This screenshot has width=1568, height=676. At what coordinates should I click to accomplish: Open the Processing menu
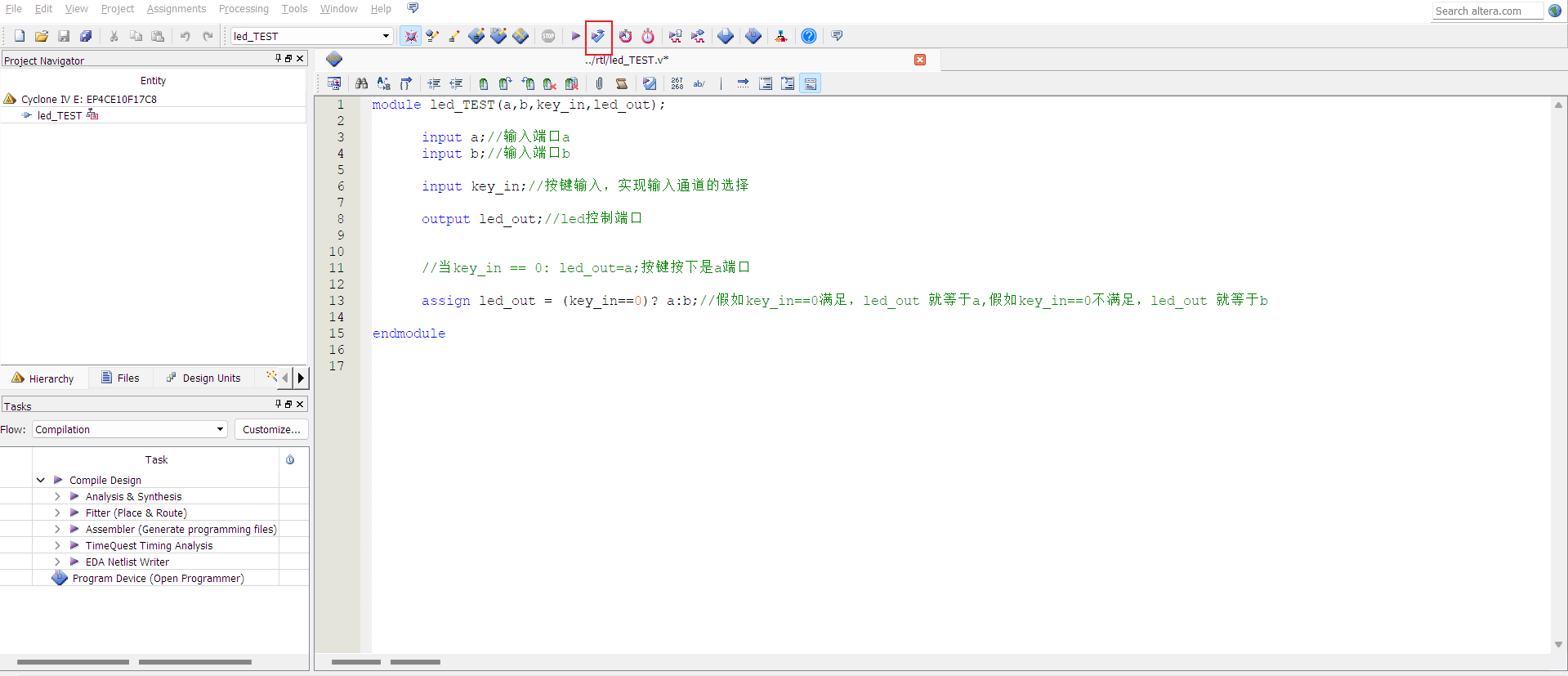point(243,9)
